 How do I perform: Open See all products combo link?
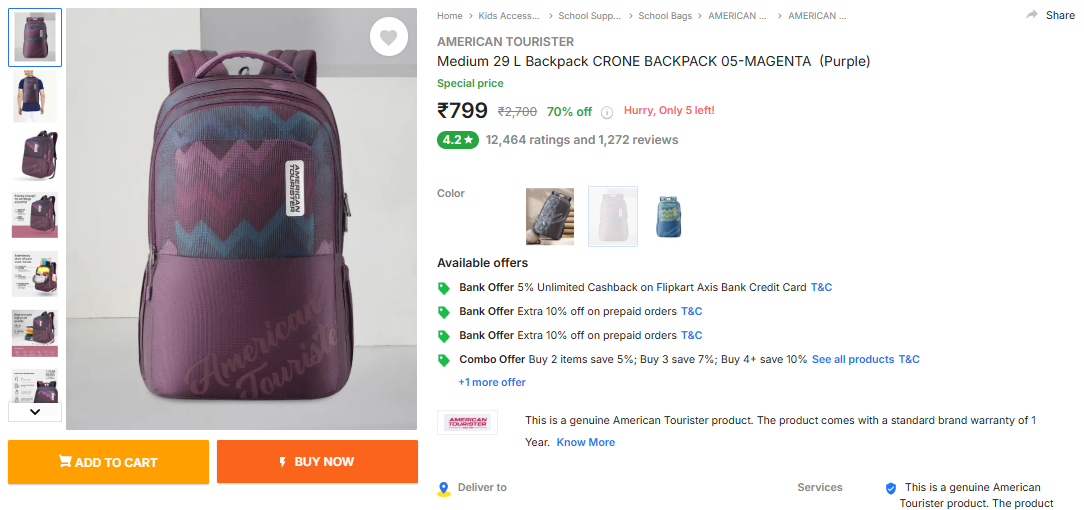(x=852, y=359)
